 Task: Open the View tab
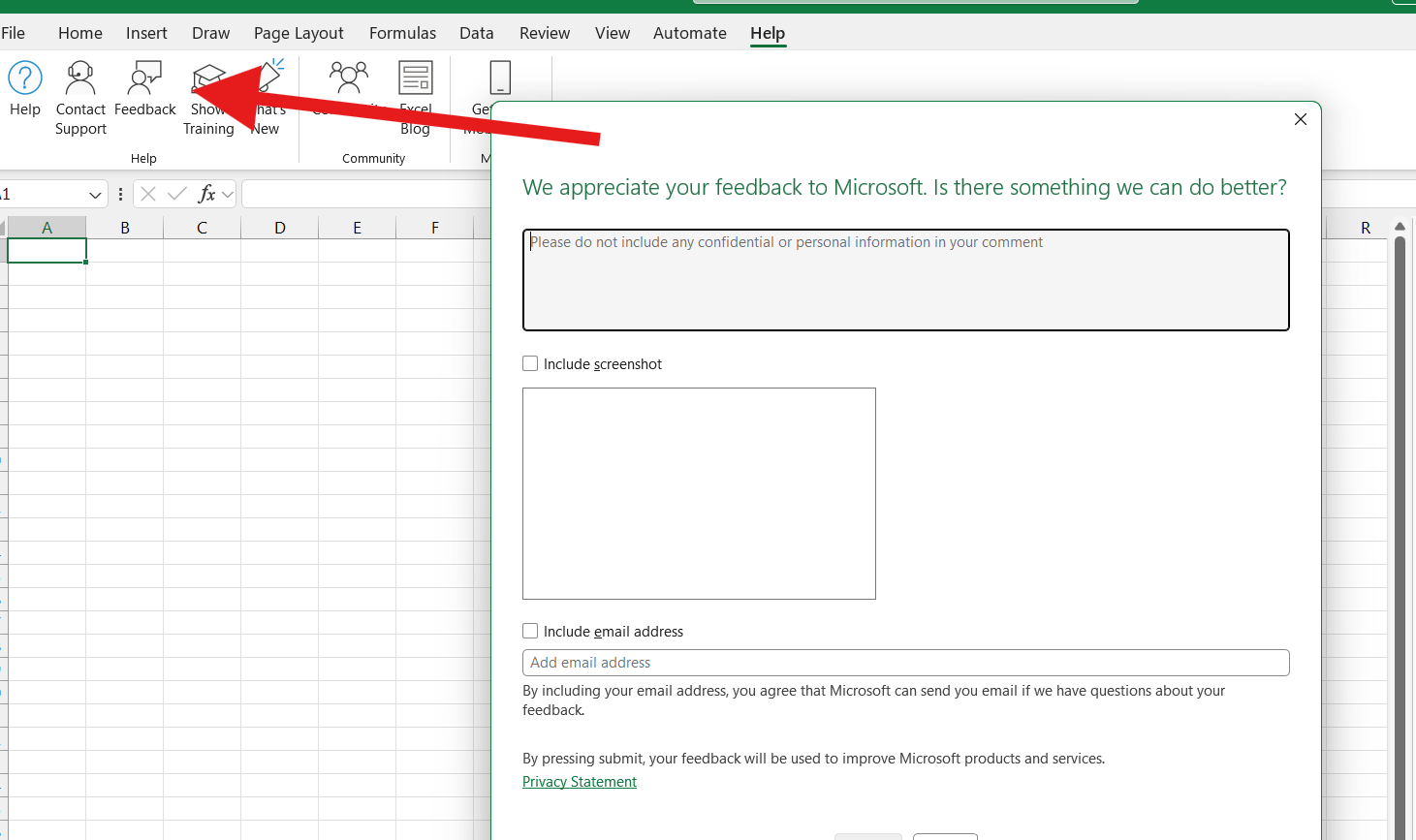[613, 33]
